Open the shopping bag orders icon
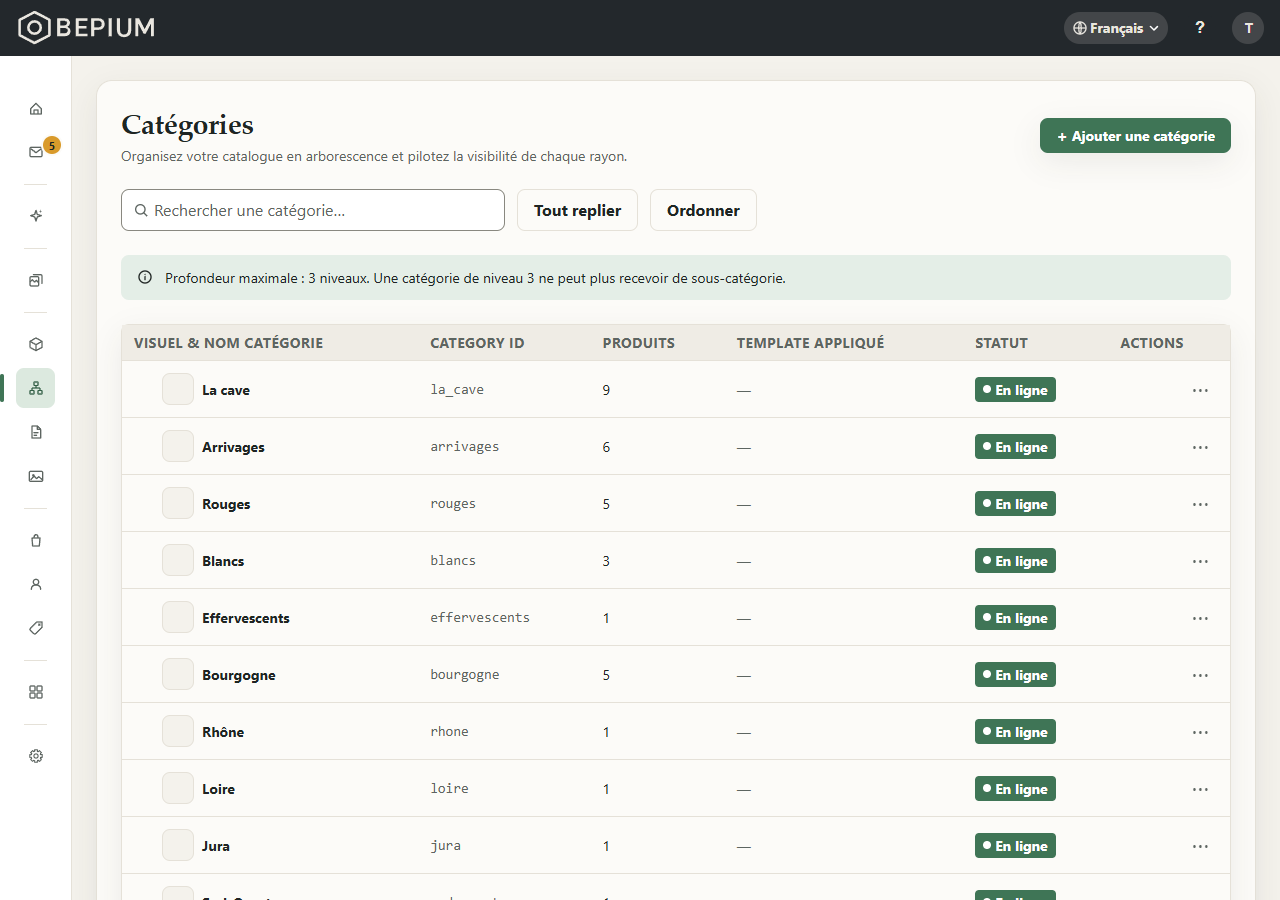Viewport: 1280px width, 900px height. click(x=36, y=540)
